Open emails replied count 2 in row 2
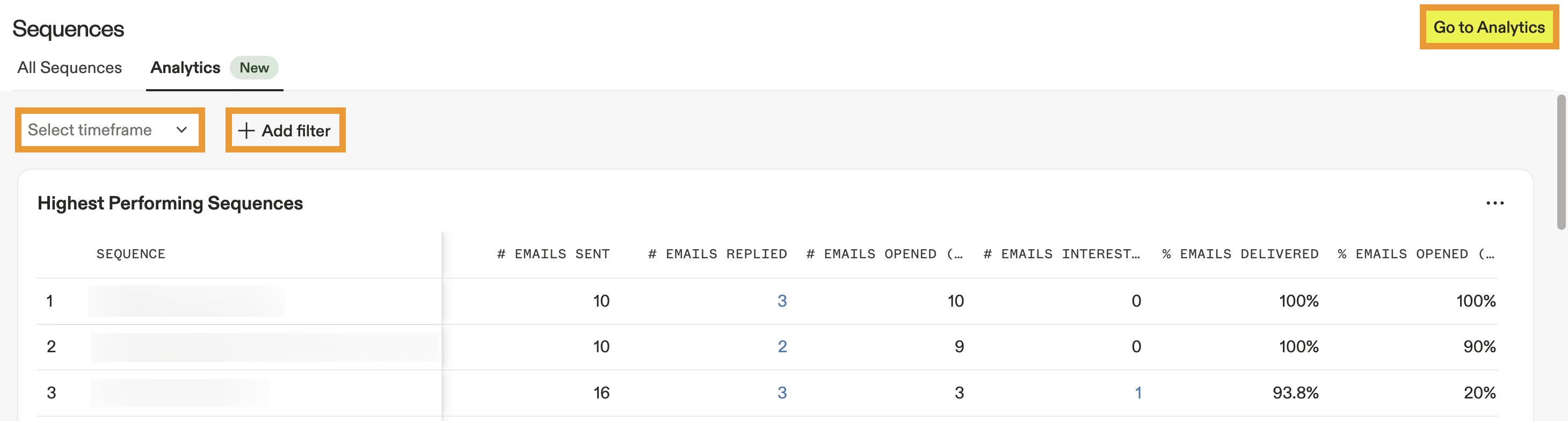Viewport: 1568px width, 421px height. pos(781,347)
